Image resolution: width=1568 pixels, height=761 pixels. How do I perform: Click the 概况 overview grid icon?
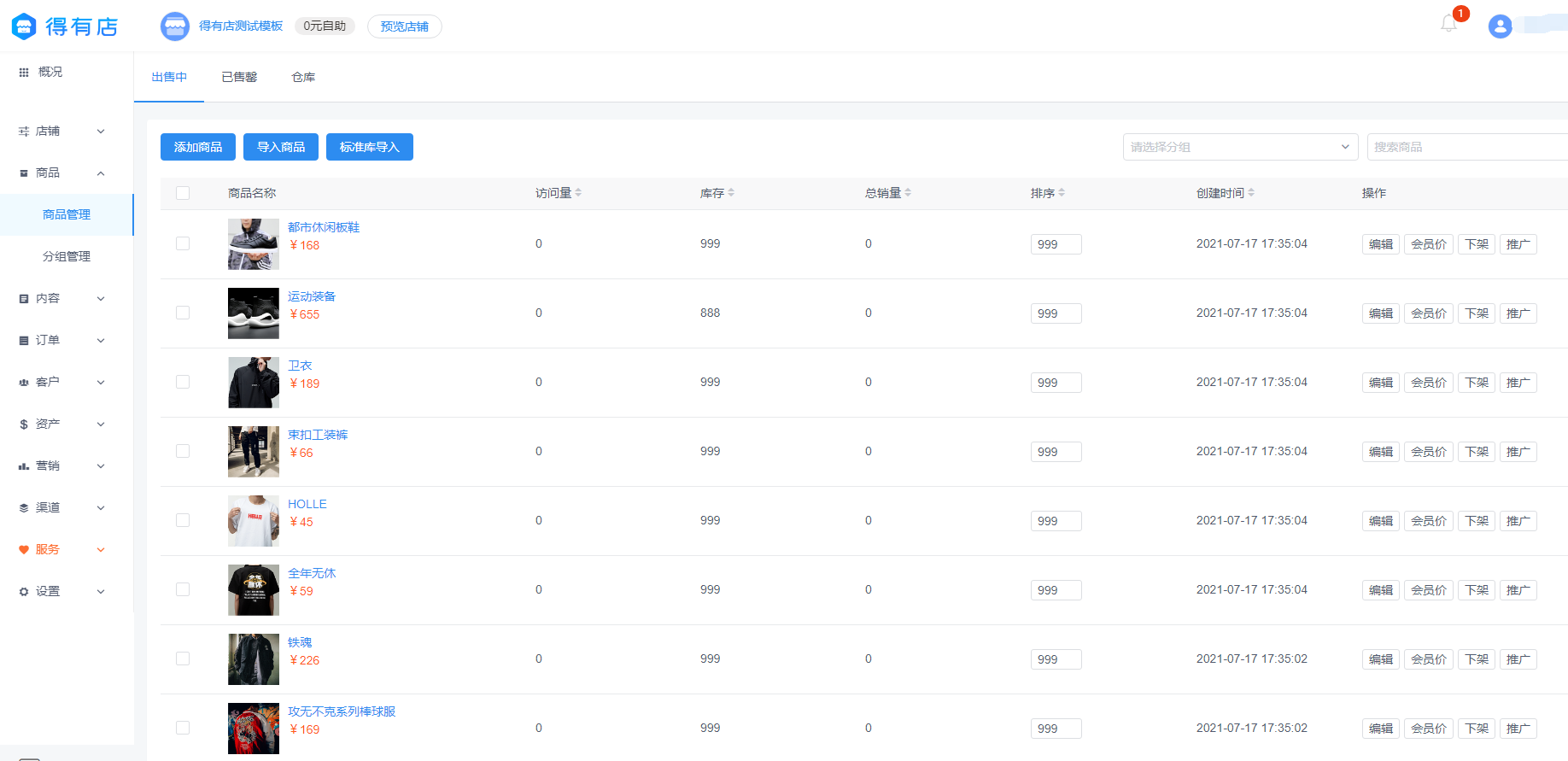tap(24, 73)
